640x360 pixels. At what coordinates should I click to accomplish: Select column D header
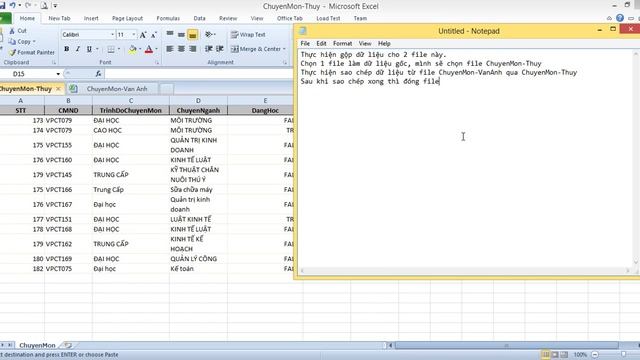[x=198, y=100]
